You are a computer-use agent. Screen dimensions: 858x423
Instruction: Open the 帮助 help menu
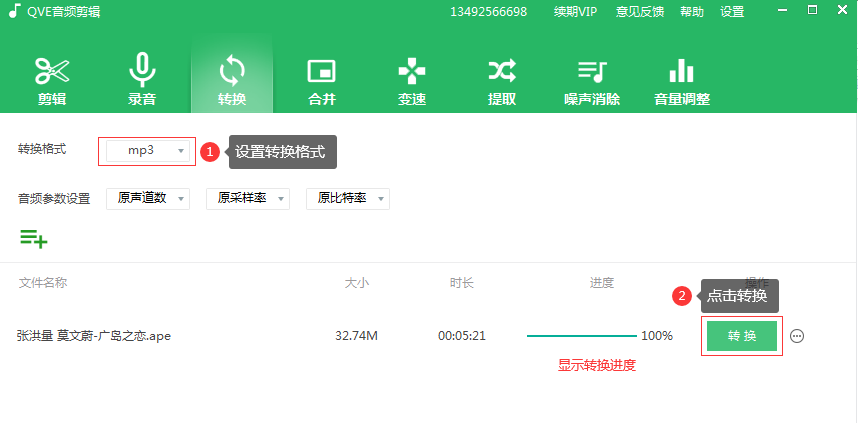(x=692, y=11)
